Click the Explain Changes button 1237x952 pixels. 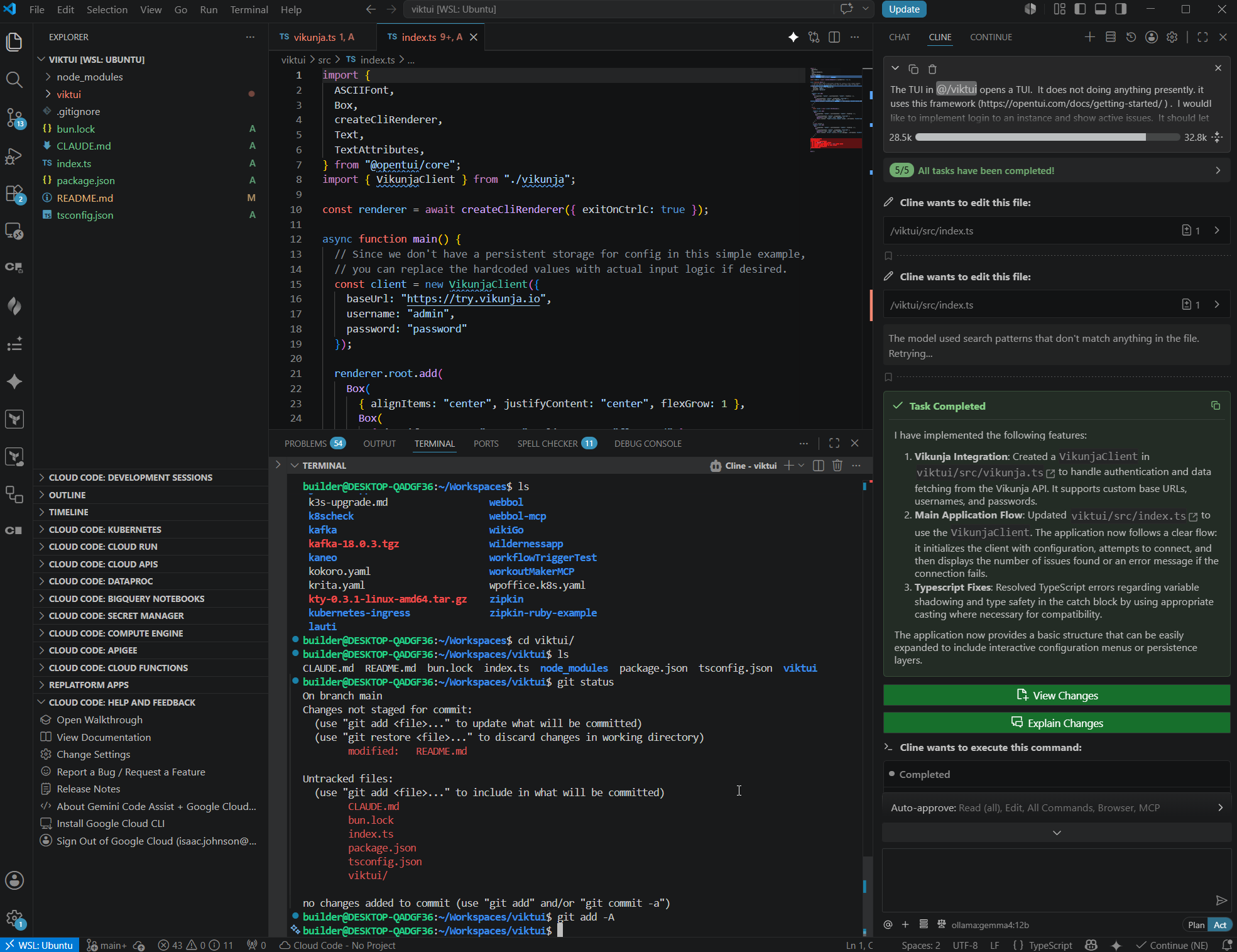[x=1057, y=723]
